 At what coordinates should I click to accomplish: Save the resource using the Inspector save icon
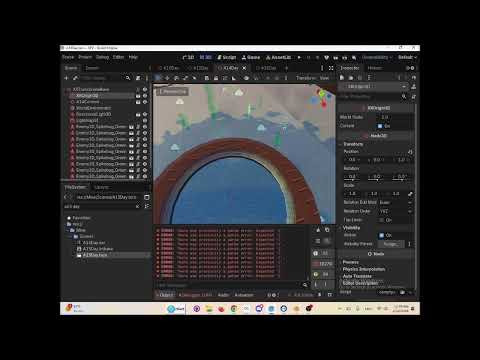pos(360,77)
